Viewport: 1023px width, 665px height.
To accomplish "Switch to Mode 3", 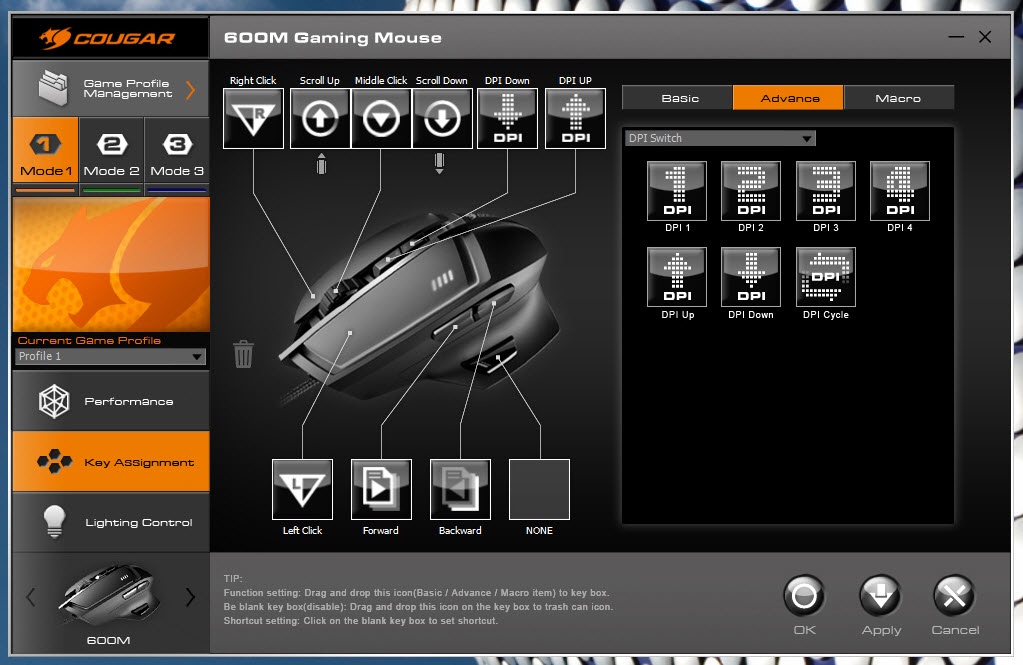I will (177, 150).
